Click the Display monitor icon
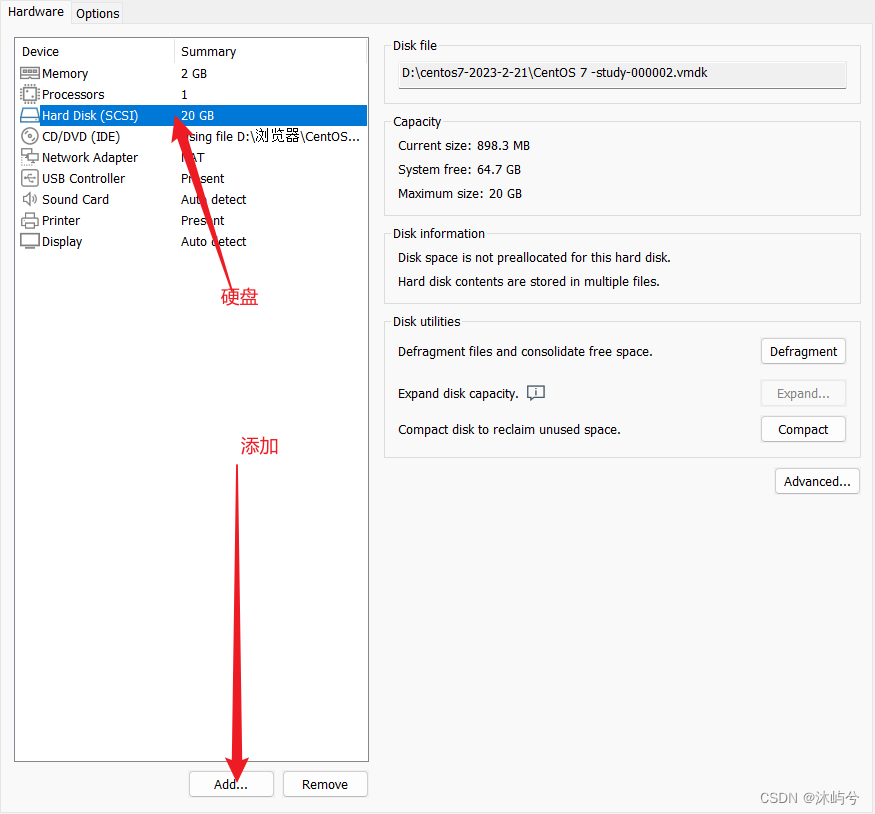 click(x=30, y=241)
